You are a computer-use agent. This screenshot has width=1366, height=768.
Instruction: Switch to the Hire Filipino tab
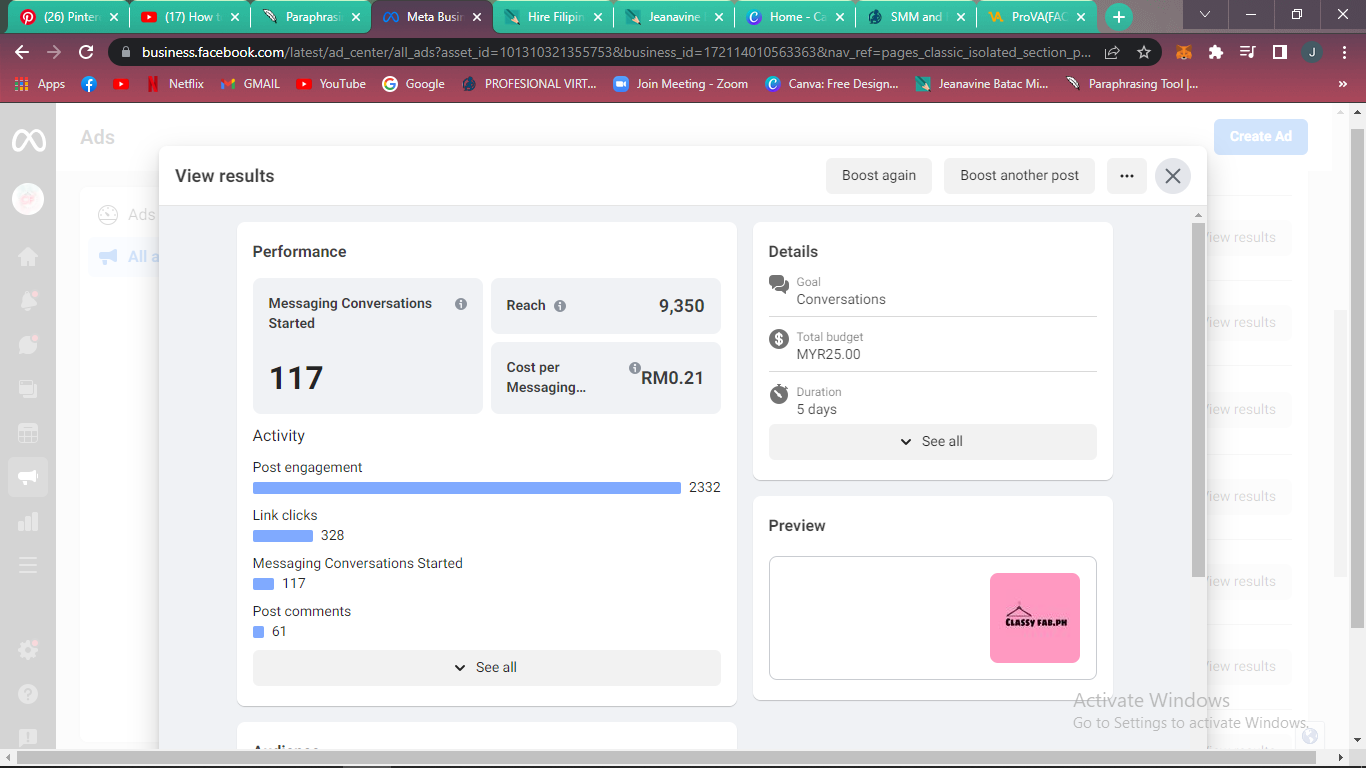(x=553, y=17)
